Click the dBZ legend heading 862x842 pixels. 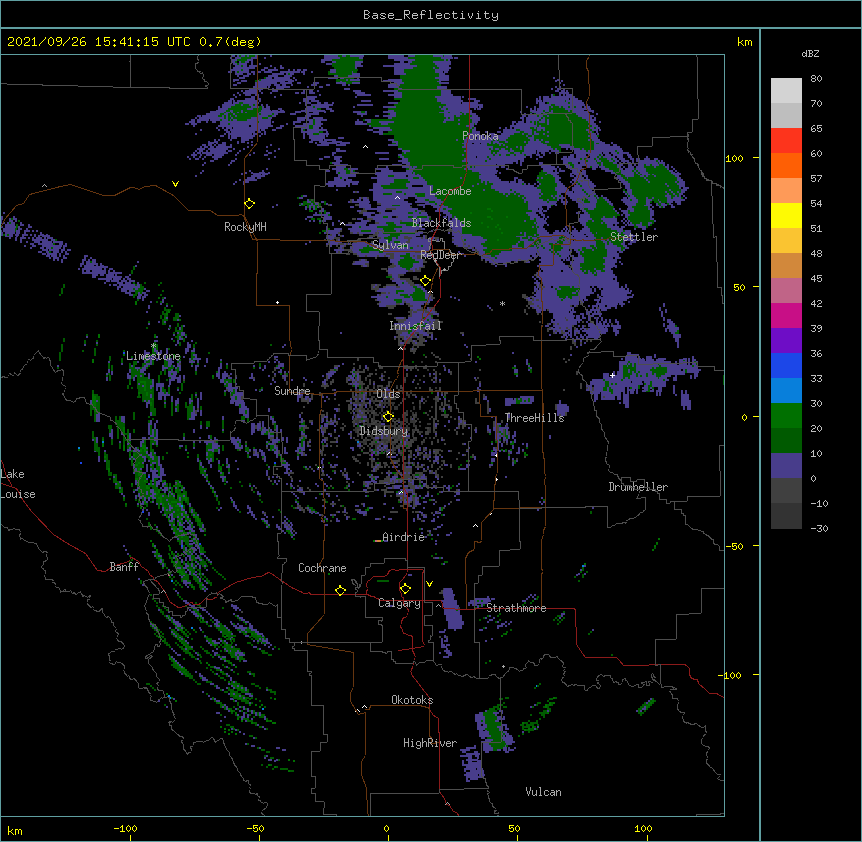click(810, 53)
